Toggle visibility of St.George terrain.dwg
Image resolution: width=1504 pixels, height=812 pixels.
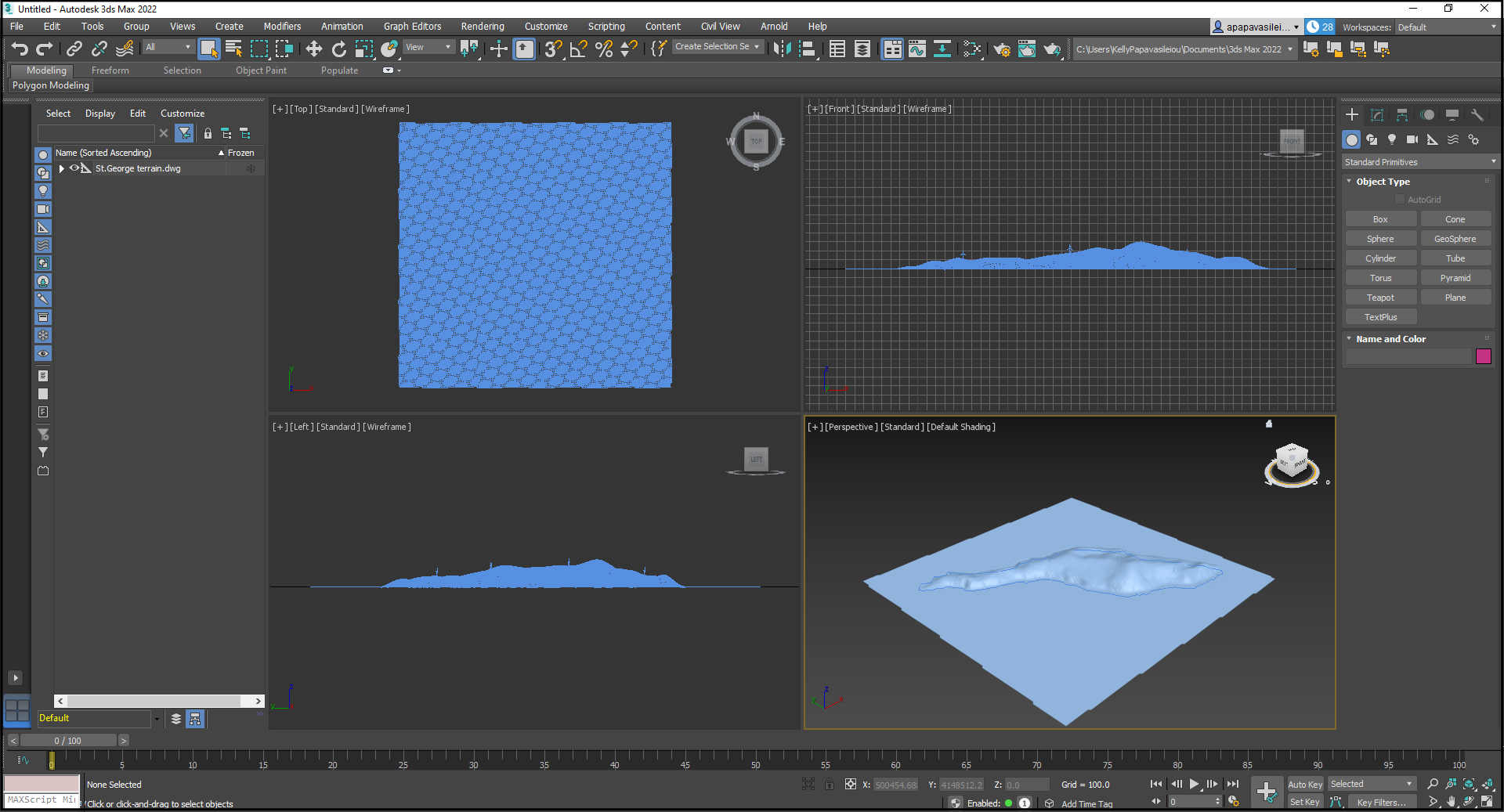(x=74, y=168)
